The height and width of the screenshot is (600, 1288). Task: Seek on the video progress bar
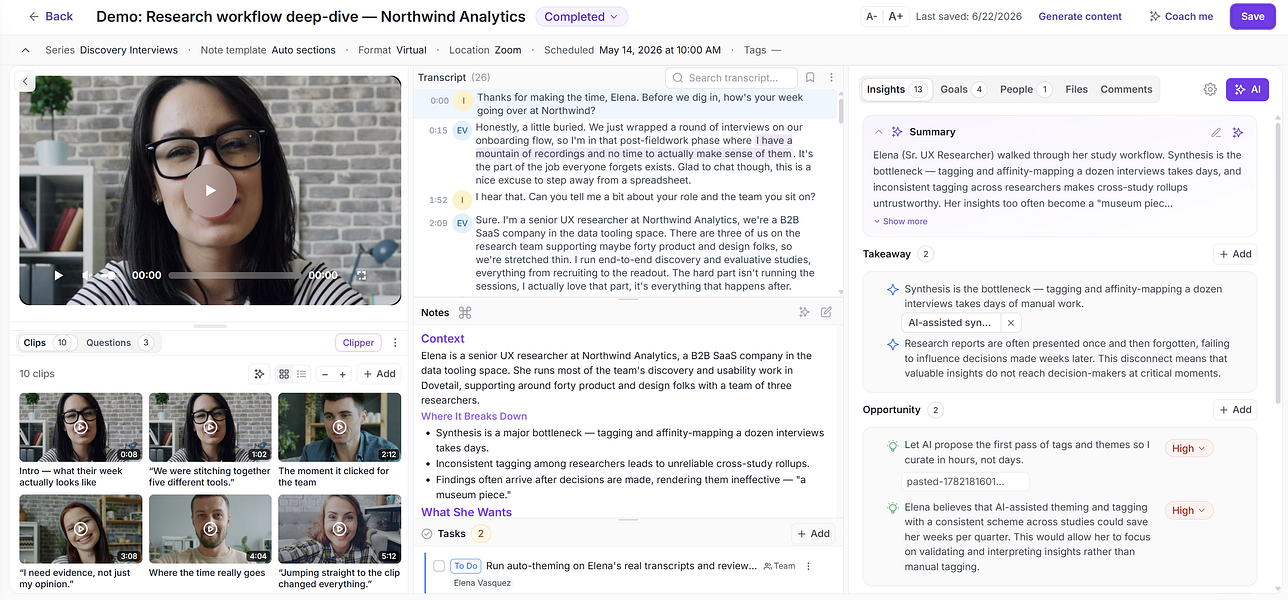tap(235, 275)
